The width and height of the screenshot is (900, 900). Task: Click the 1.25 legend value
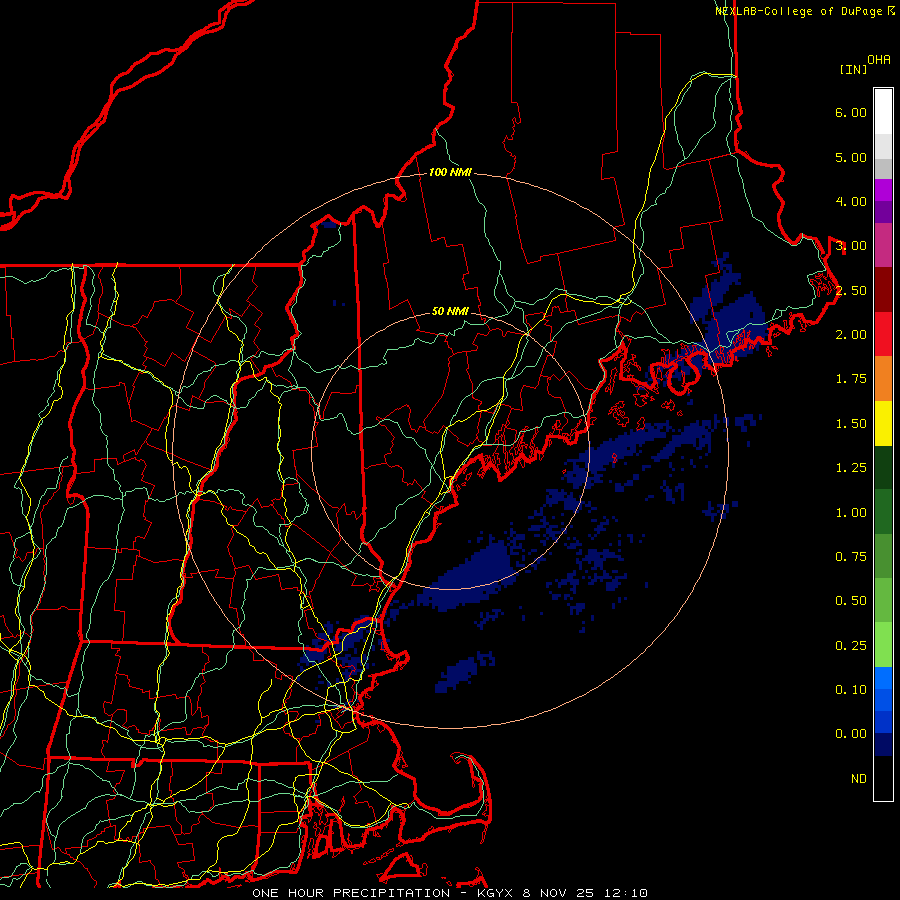(850, 468)
